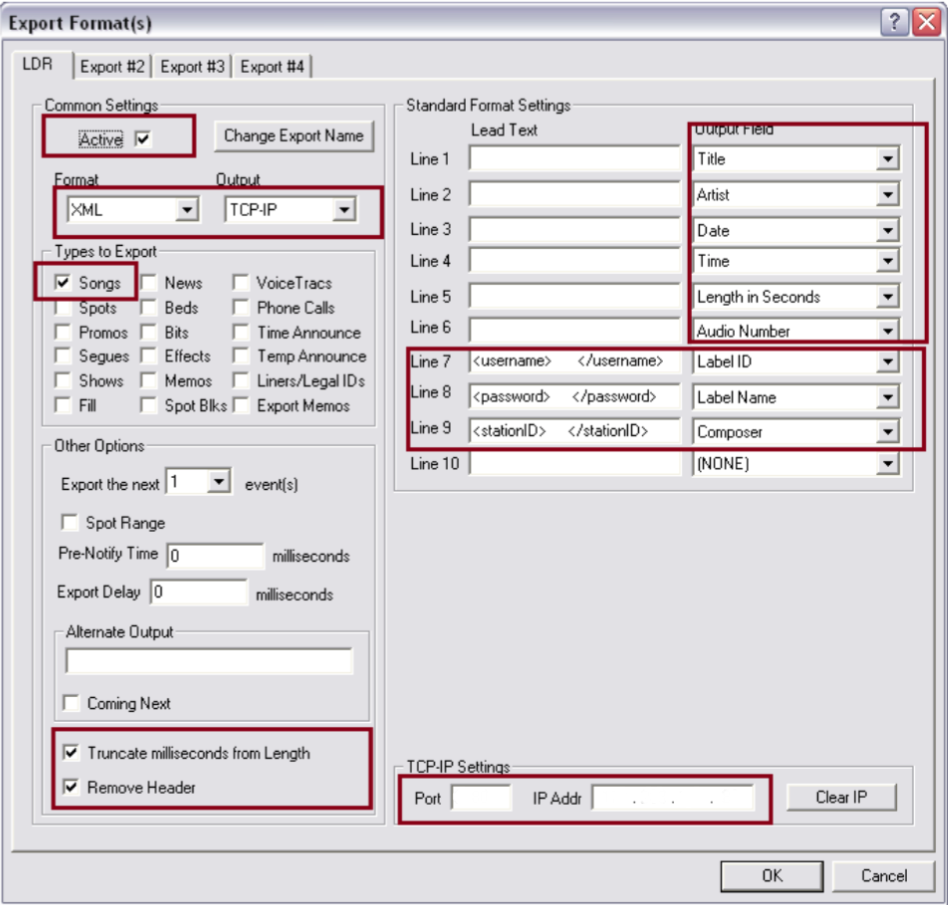Enable the Coming Next checkbox
The height and width of the screenshot is (905, 949).
[71, 703]
